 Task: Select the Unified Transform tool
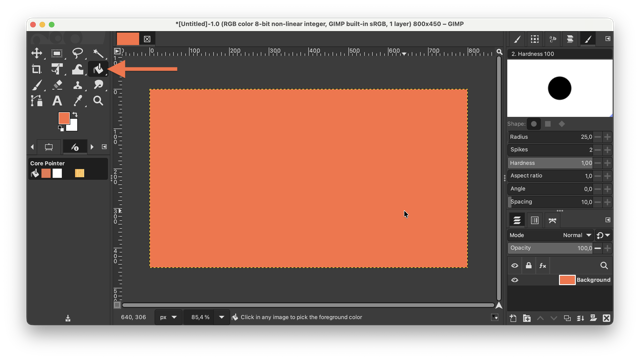(x=57, y=69)
